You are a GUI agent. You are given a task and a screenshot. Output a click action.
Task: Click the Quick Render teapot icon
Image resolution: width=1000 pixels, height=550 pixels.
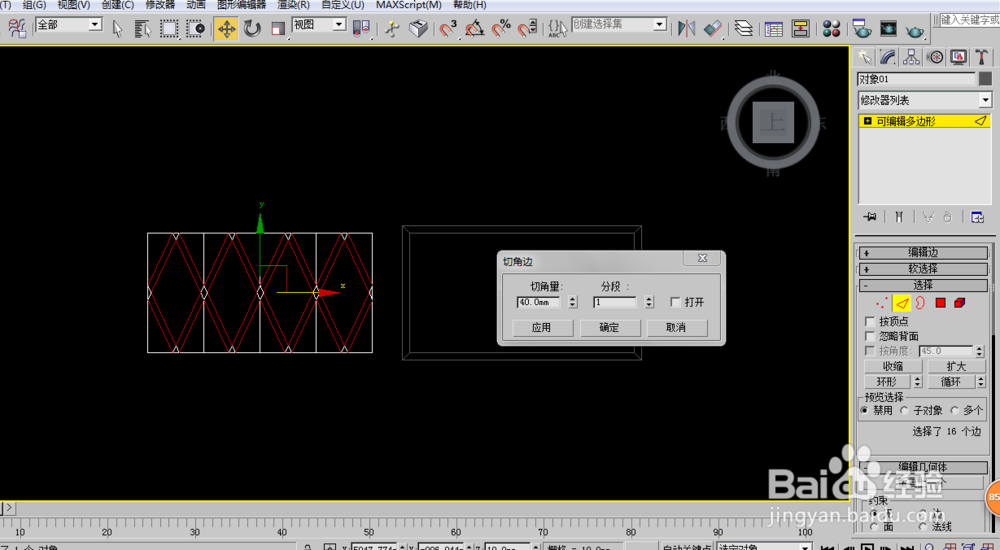pos(915,30)
